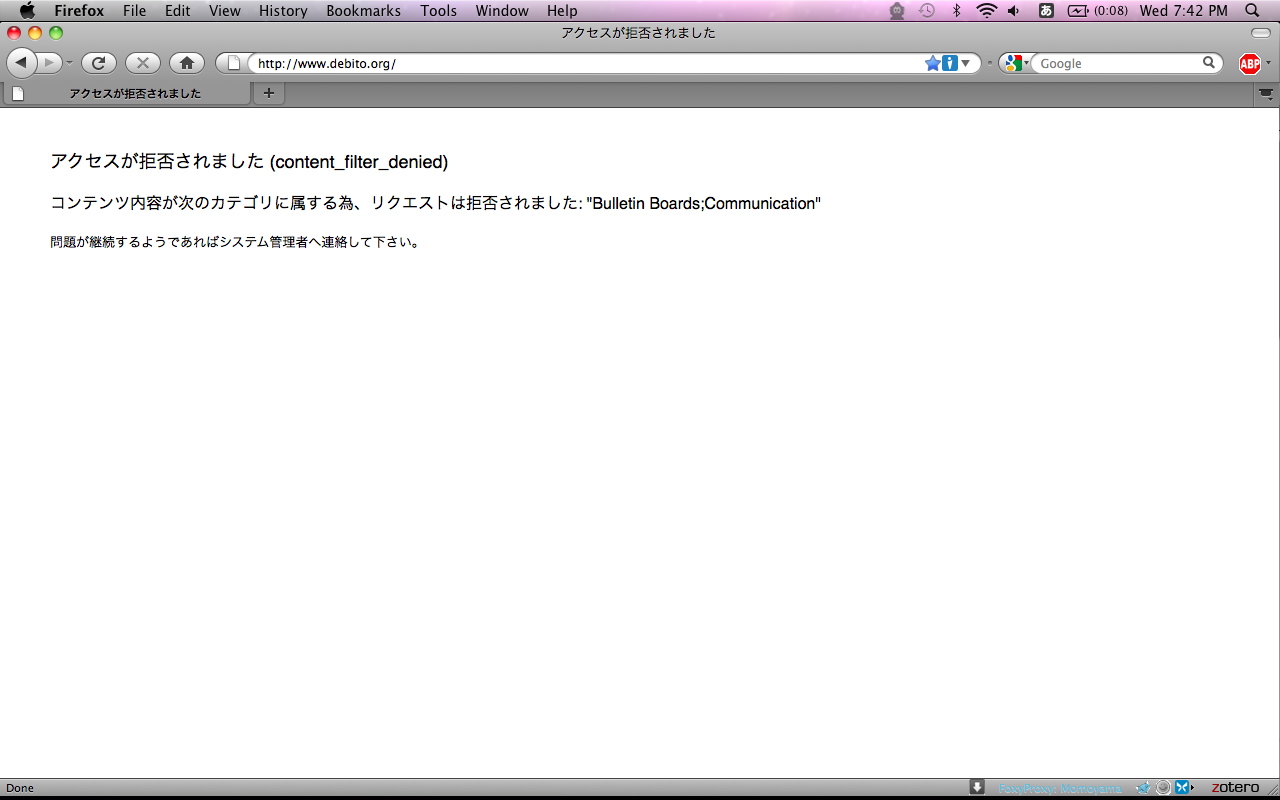Expand arrow beside the blue X status icon

click(x=1192, y=788)
